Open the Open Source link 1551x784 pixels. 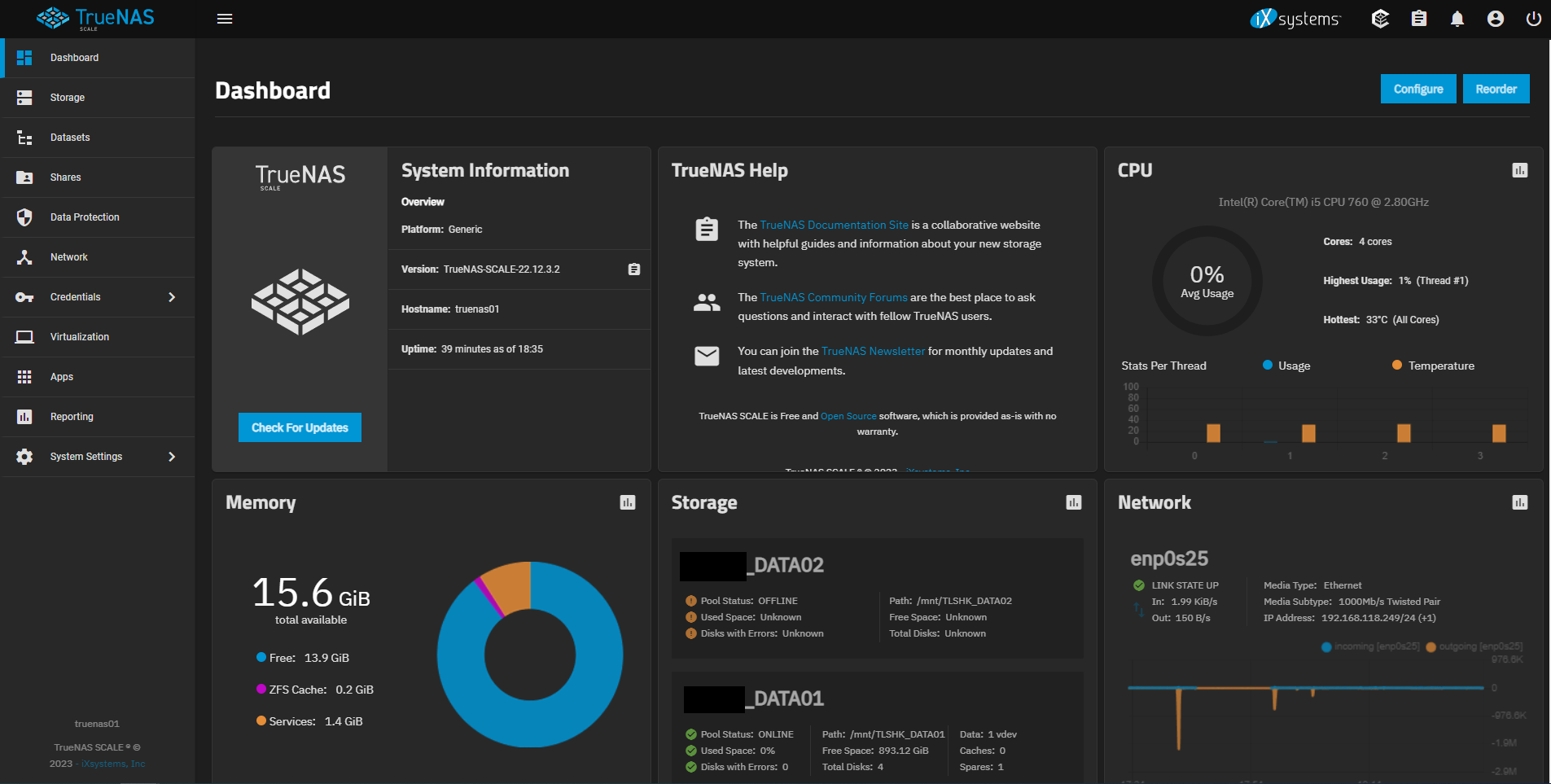click(848, 416)
